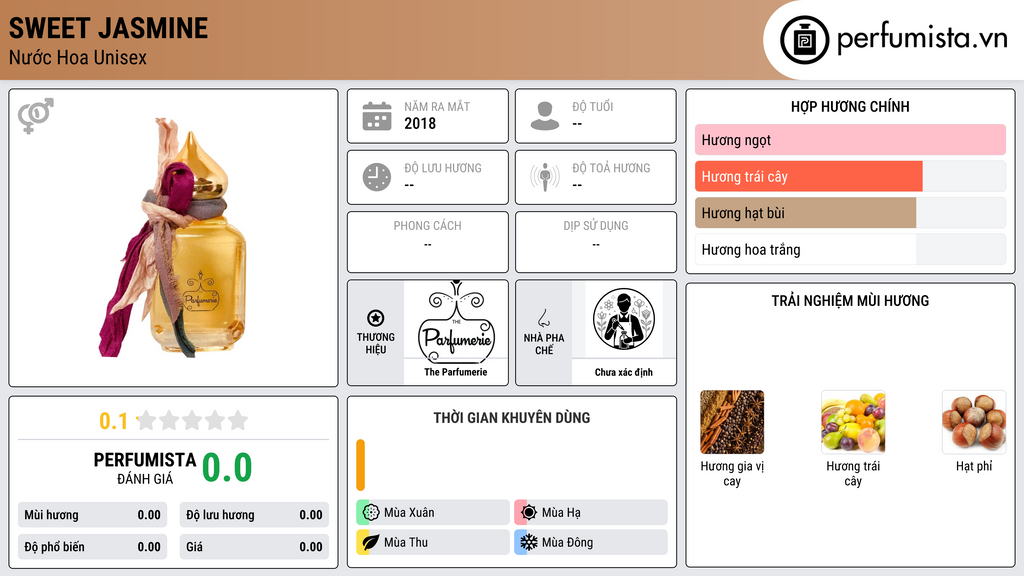
Task: Click the 2018 release year value
Action: pyautogui.click(x=420, y=123)
